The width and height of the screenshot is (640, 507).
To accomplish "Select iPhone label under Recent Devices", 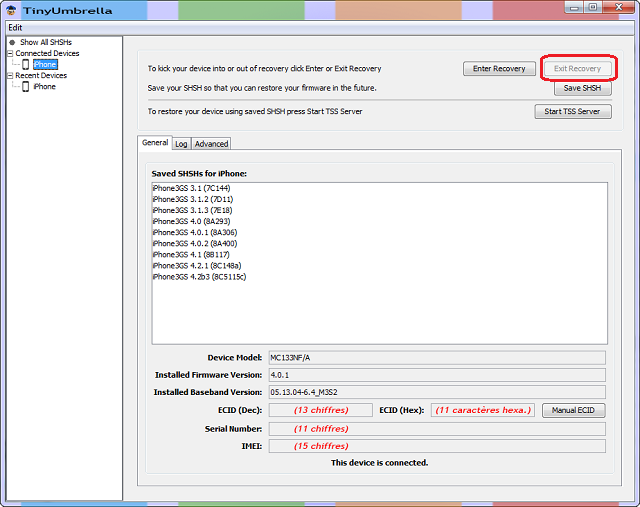I will tap(44, 87).
